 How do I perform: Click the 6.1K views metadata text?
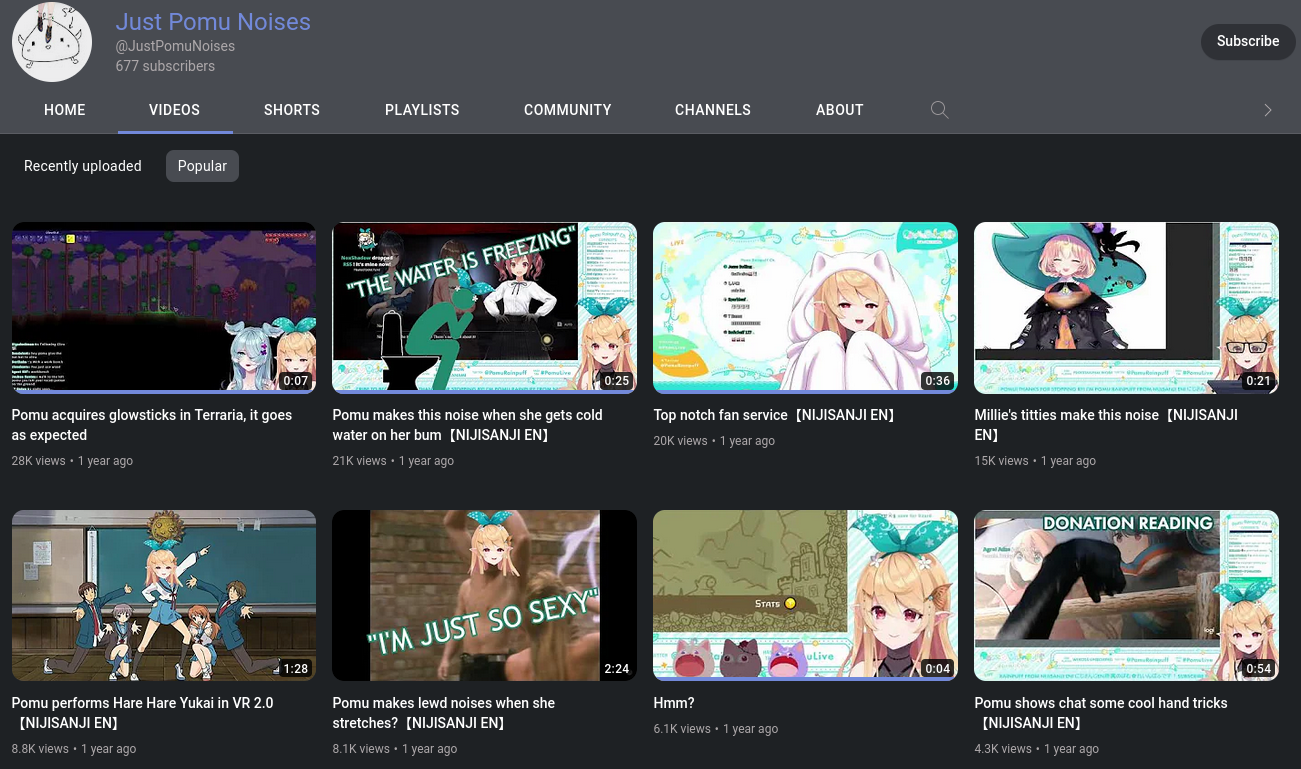click(683, 729)
